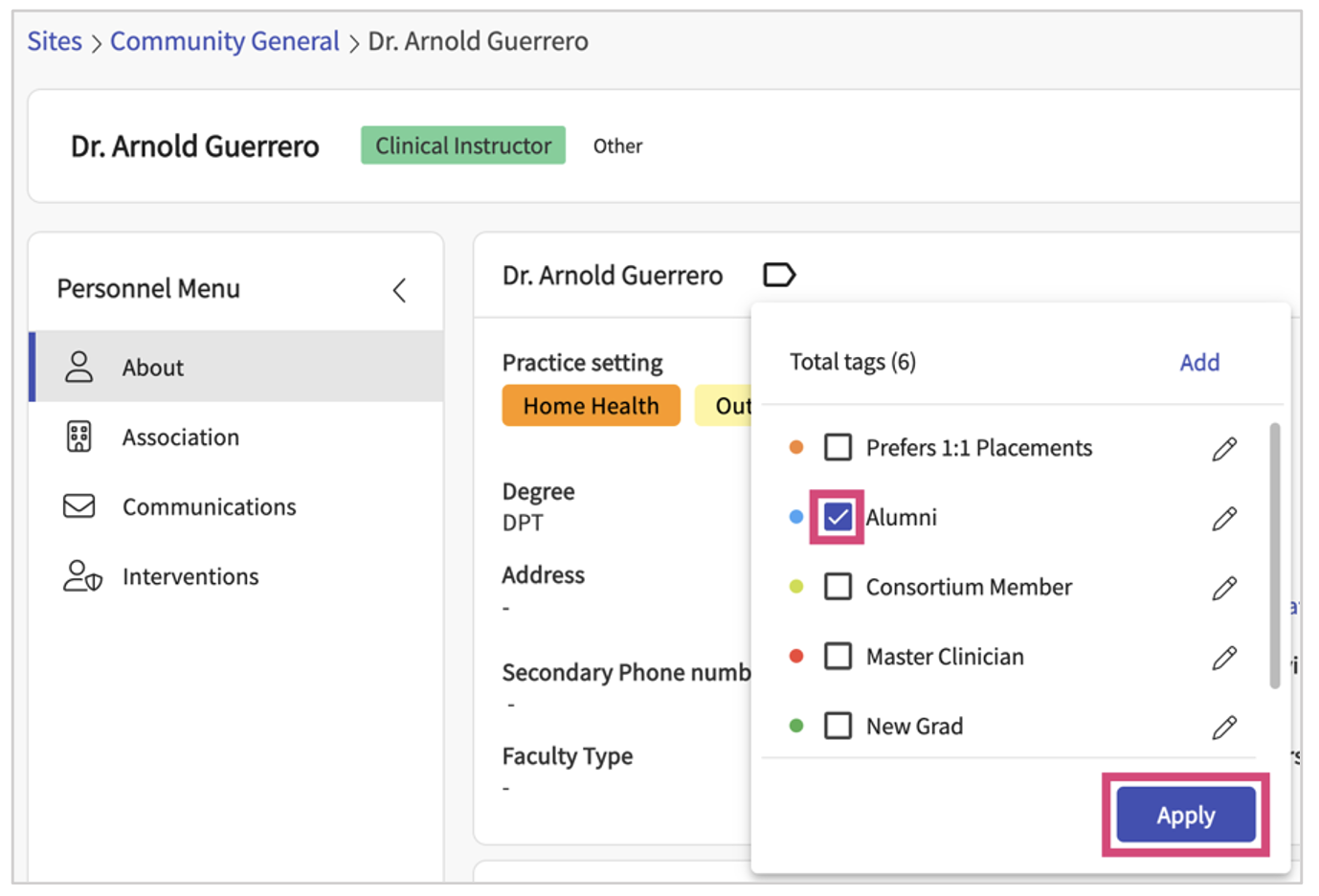Screen dimensions: 1319x896
Task: Click the Add link in tags panel
Action: (1198, 363)
